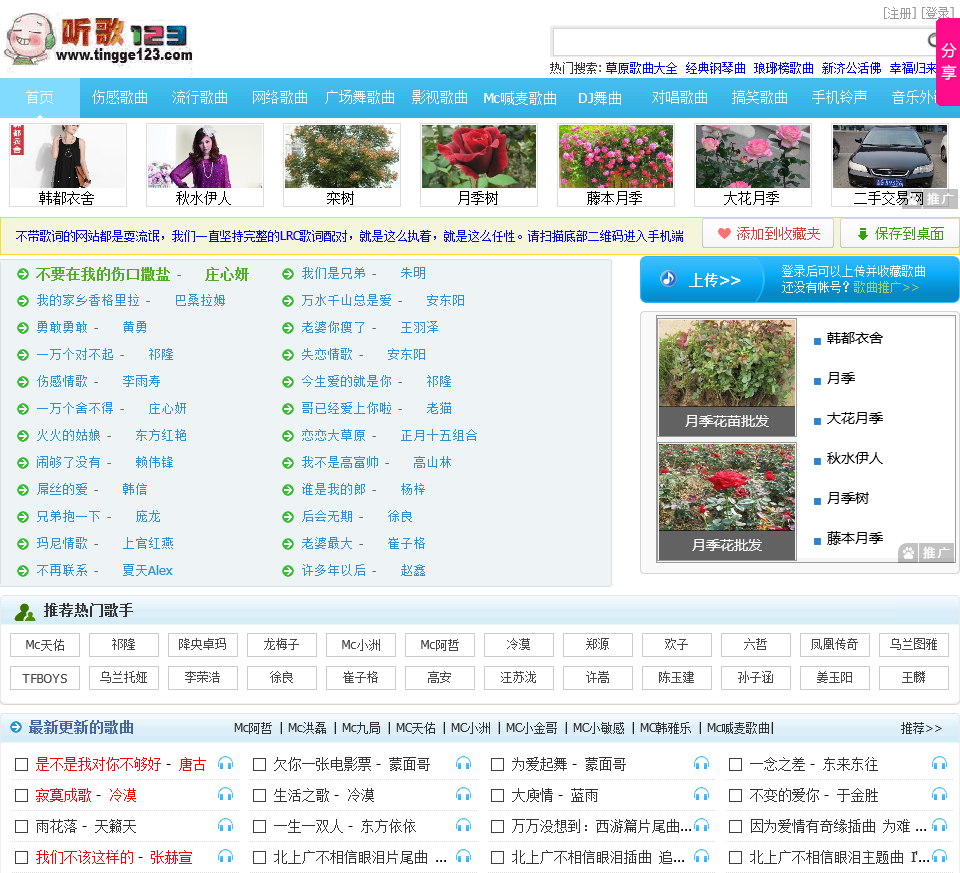
Task: Click the search input field
Action: pyautogui.click(x=741, y=42)
